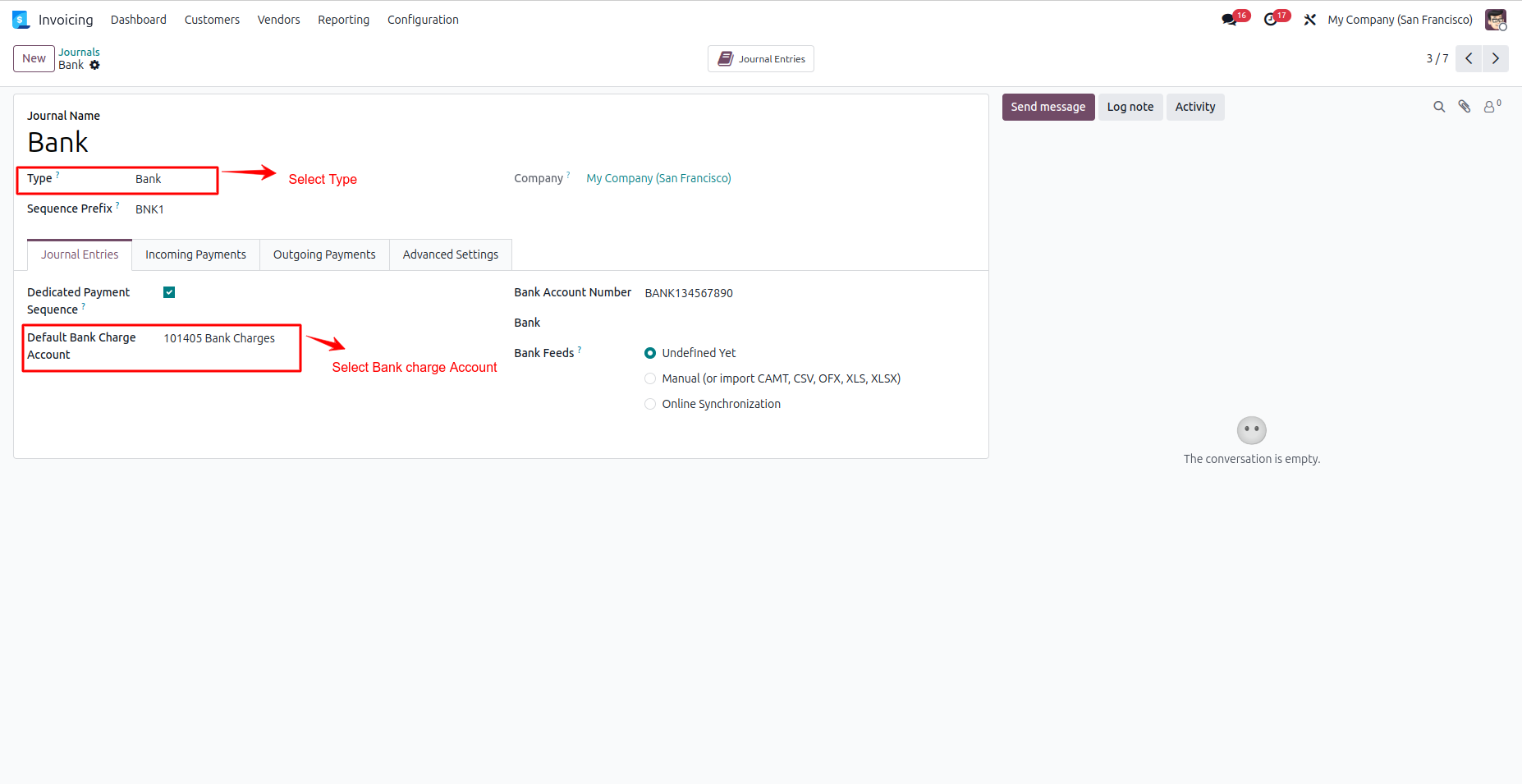Open the followers icon in chatter
The height and width of the screenshot is (784, 1522).
(x=1490, y=107)
